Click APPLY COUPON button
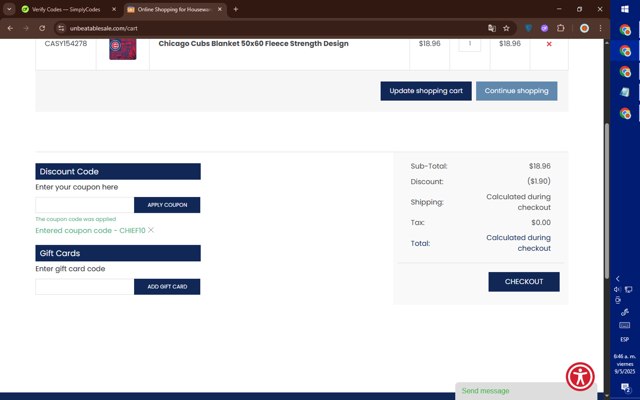 [x=167, y=205]
